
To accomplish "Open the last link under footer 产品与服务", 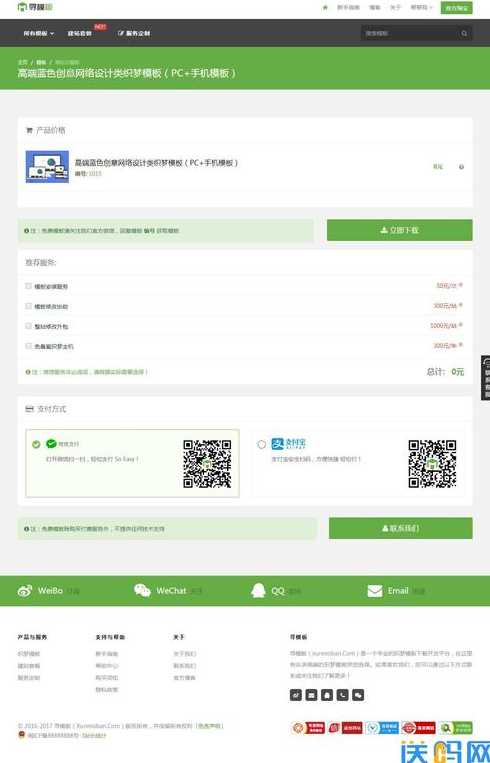I will point(29,677).
